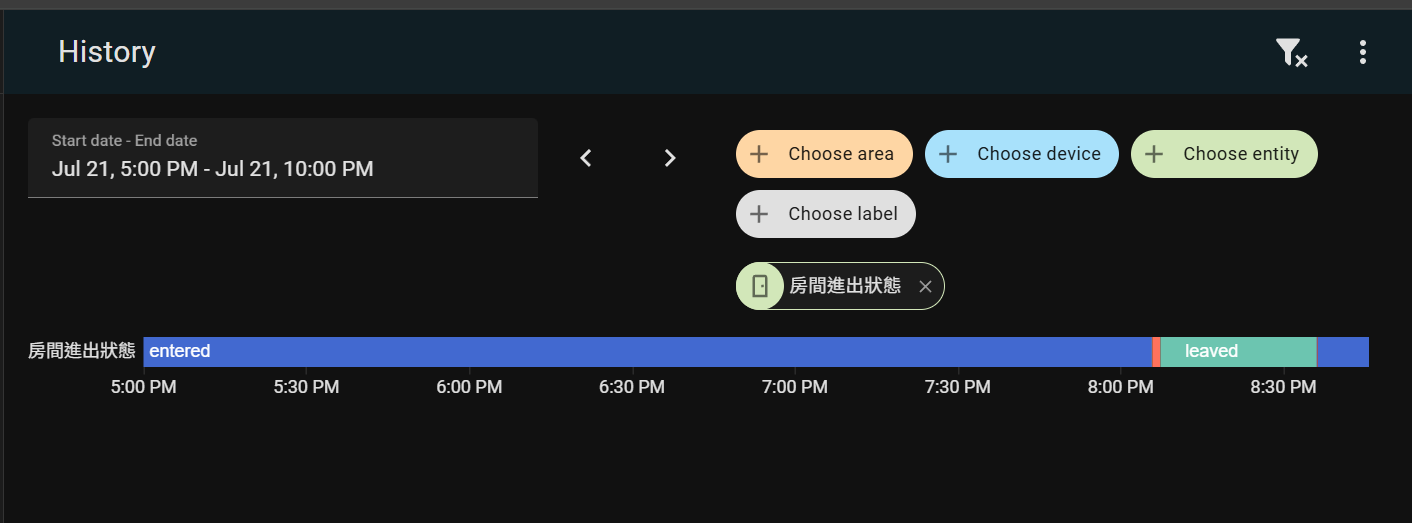Click the 5:00 PM axis label
1412x523 pixels.
143,387
